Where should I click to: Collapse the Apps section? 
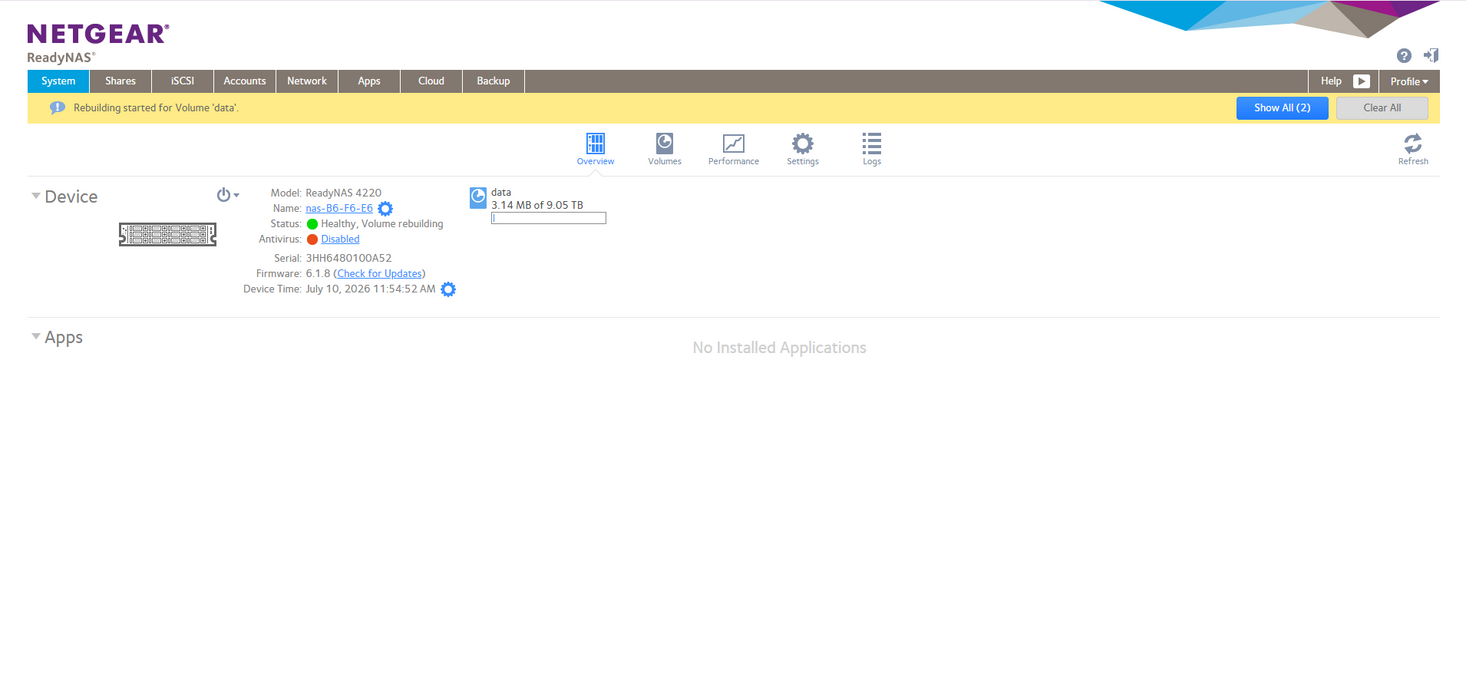[36, 337]
